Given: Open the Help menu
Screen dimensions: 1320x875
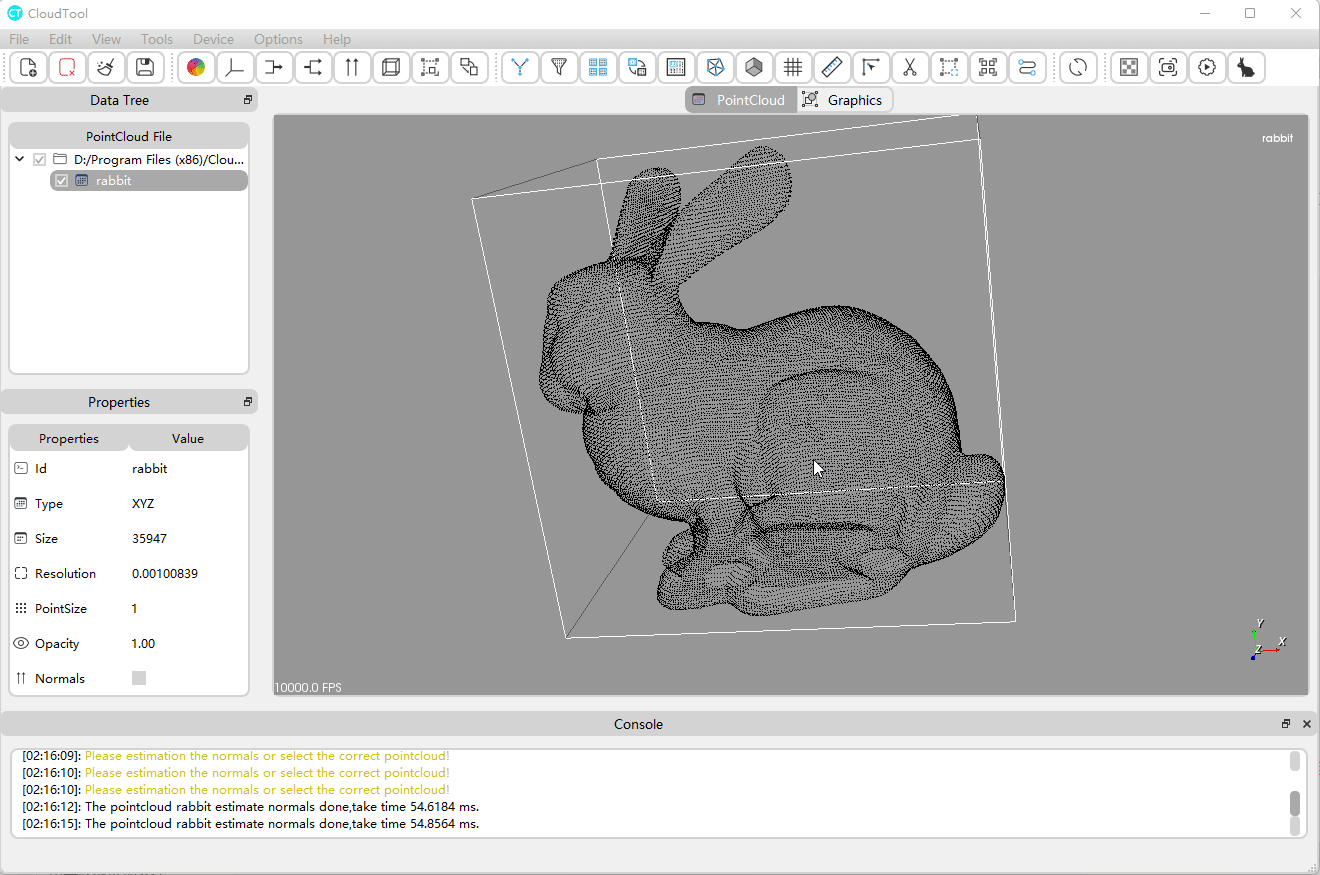Looking at the screenshot, I should pos(337,39).
